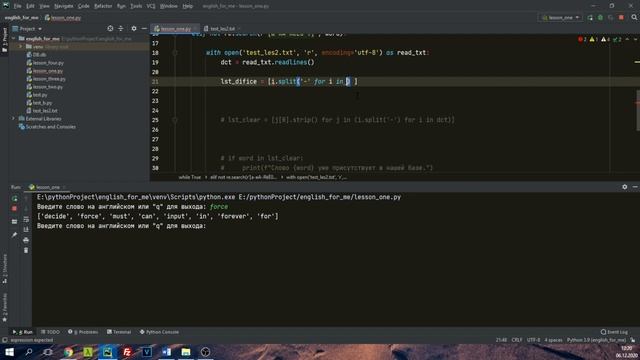Click the Debug bug icon in toolbar
Image resolution: width=640 pixels, height=360 pixels.
click(600, 18)
